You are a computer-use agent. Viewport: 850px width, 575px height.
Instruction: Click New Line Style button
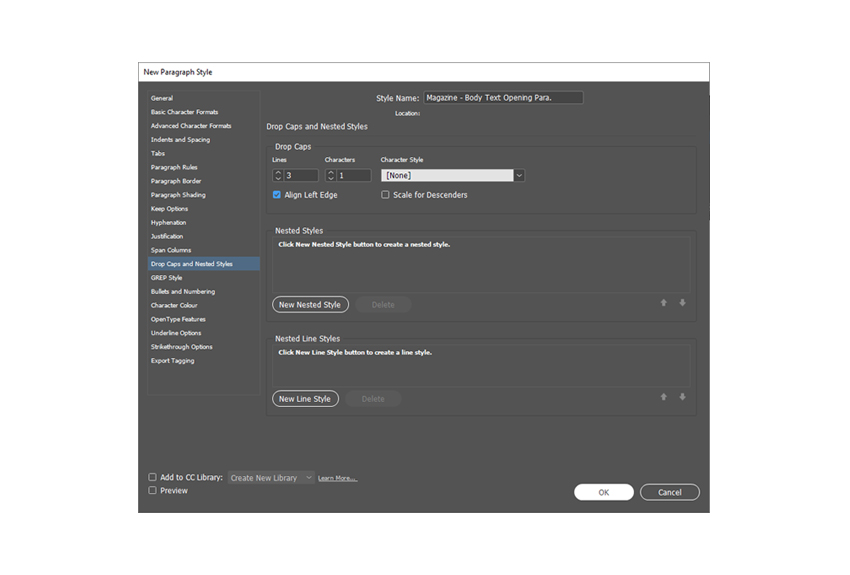[x=305, y=399]
